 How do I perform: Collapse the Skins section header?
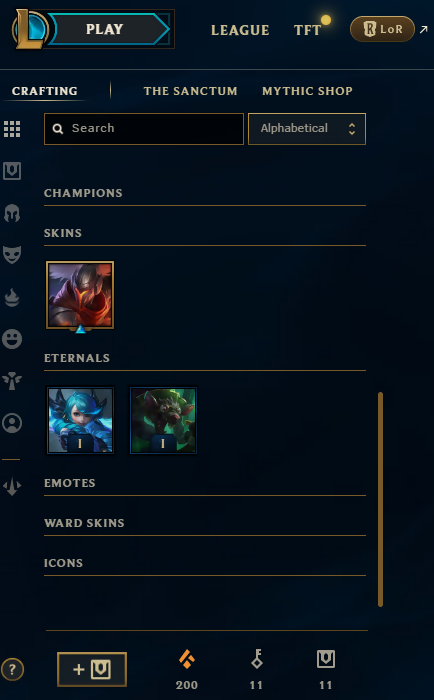point(204,233)
